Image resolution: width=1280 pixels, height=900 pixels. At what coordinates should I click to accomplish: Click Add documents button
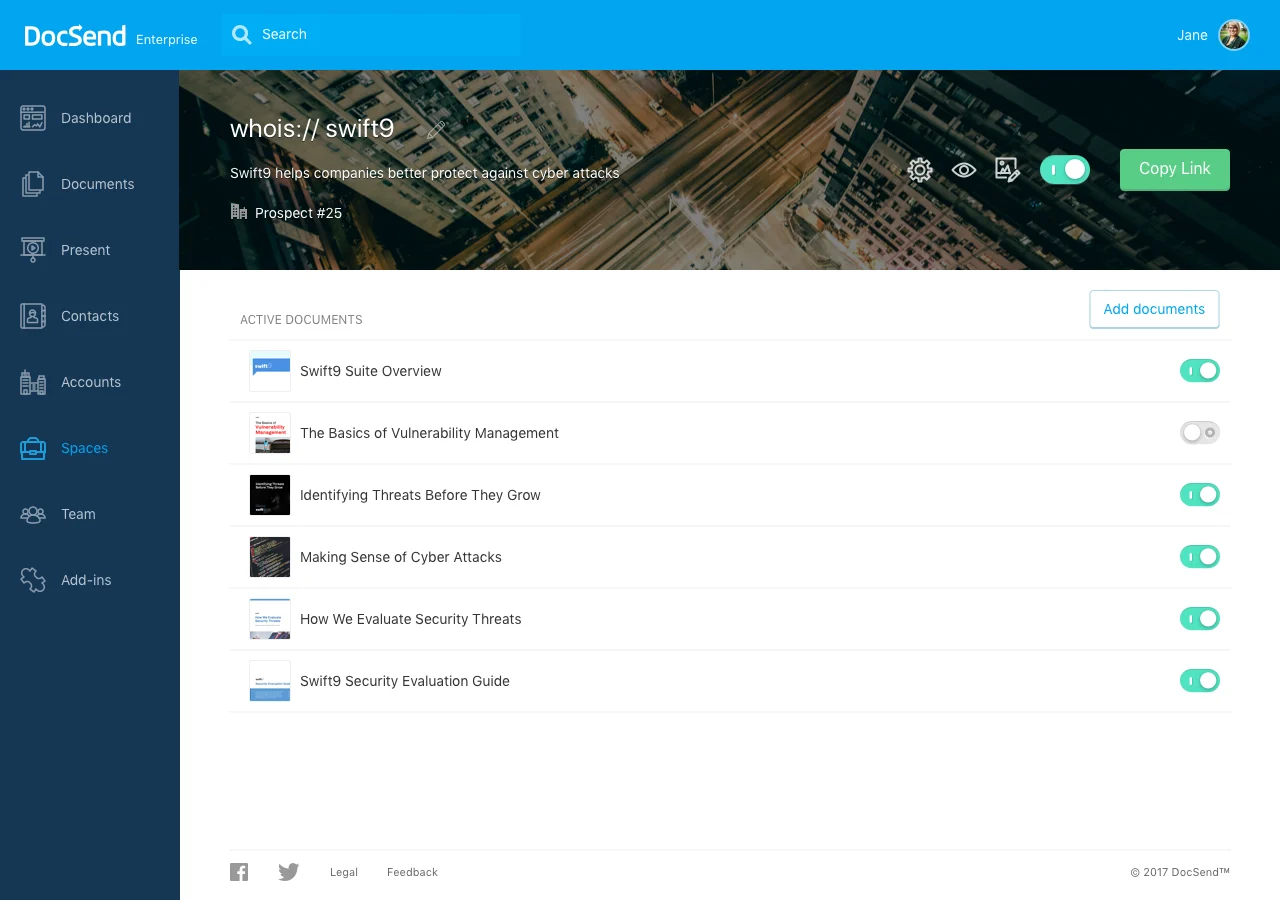point(1154,310)
